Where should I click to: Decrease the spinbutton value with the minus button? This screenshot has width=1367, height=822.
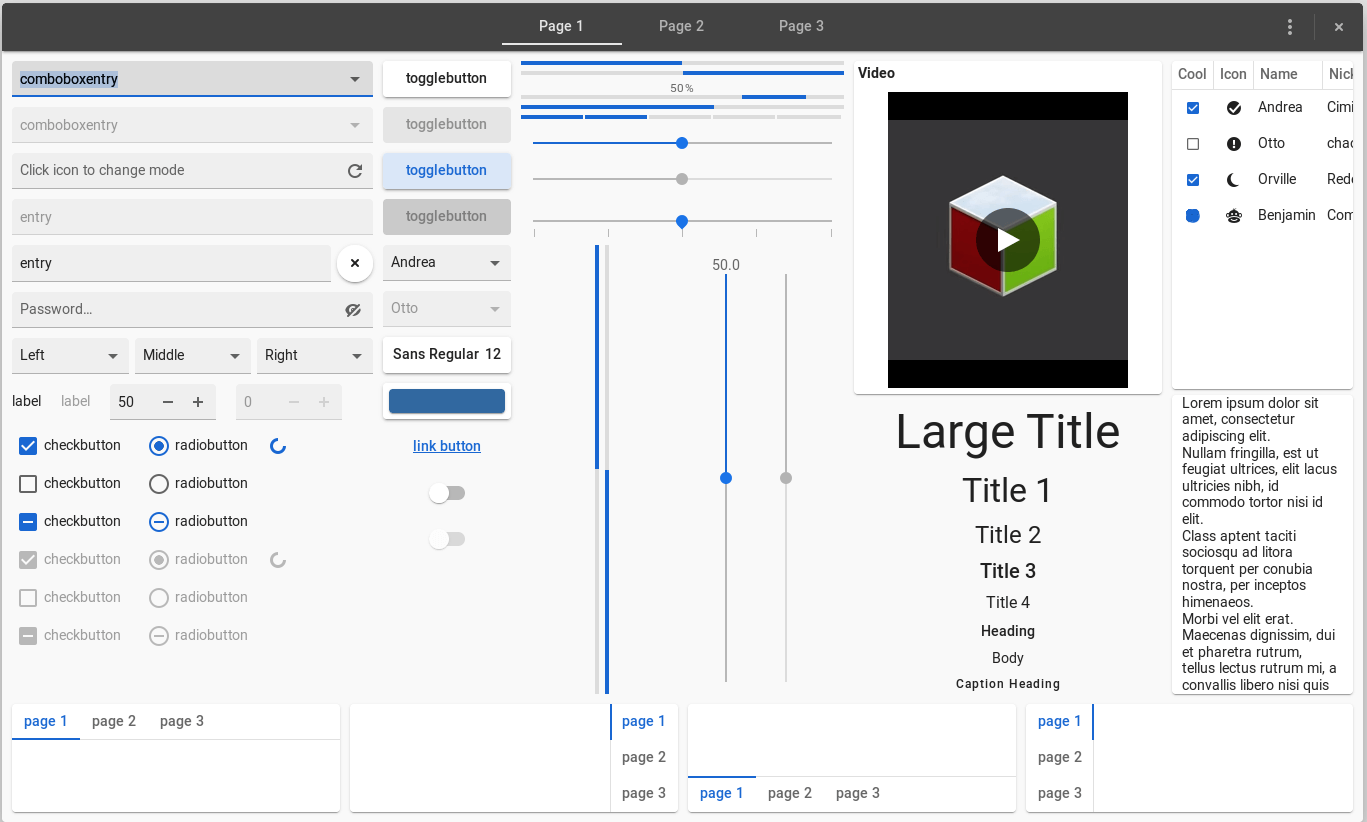(166, 401)
